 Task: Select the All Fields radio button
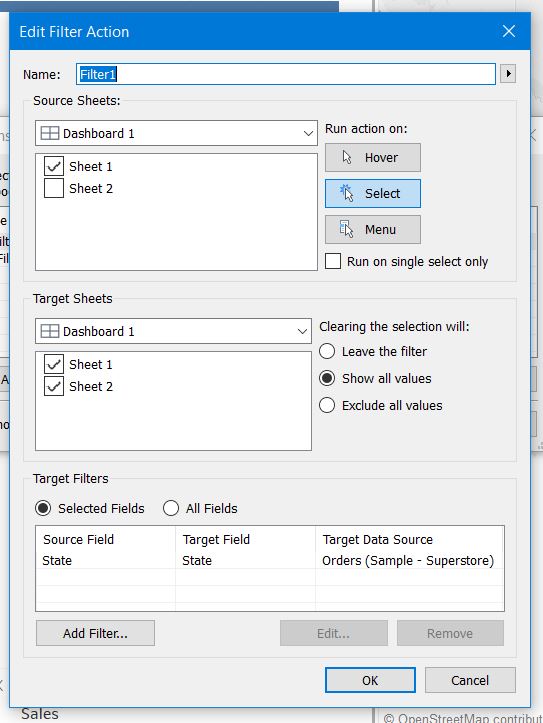[171, 508]
